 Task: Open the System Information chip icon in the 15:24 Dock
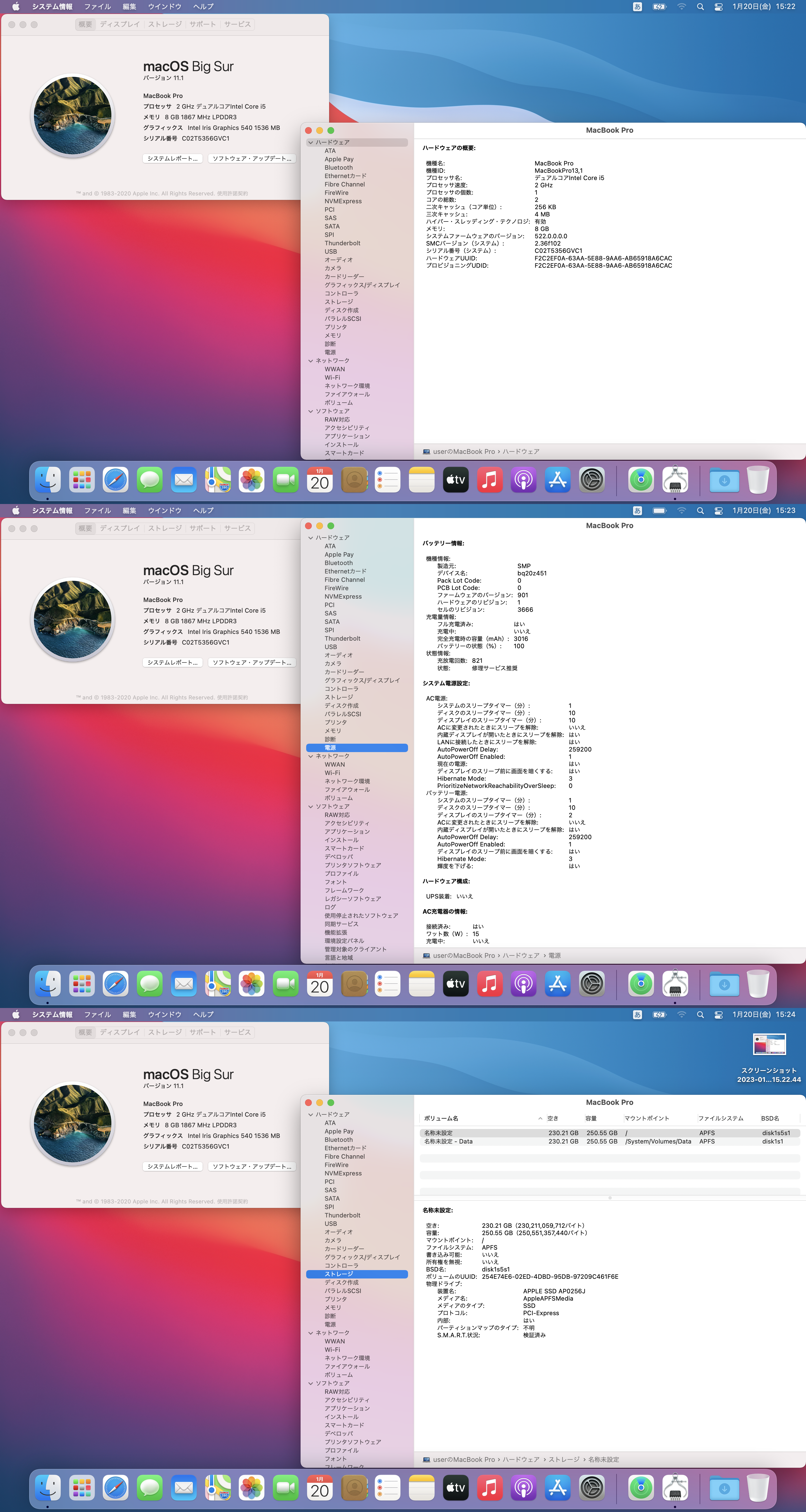[675, 1488]
